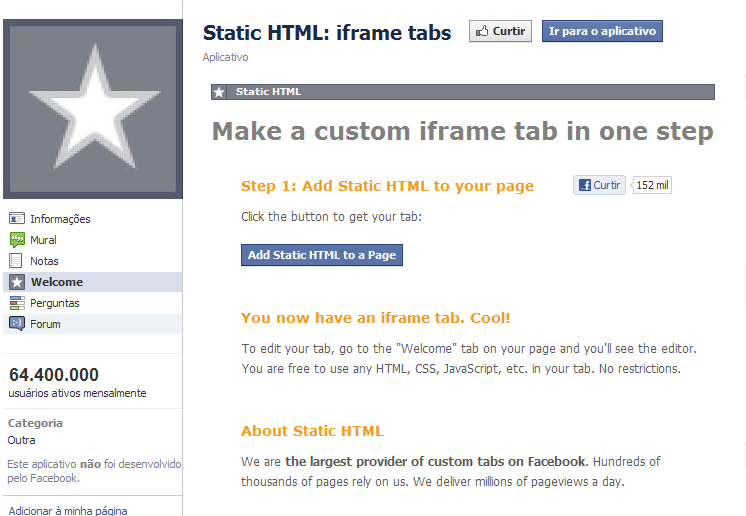Click the Ir para o aplicativo button

602,31
